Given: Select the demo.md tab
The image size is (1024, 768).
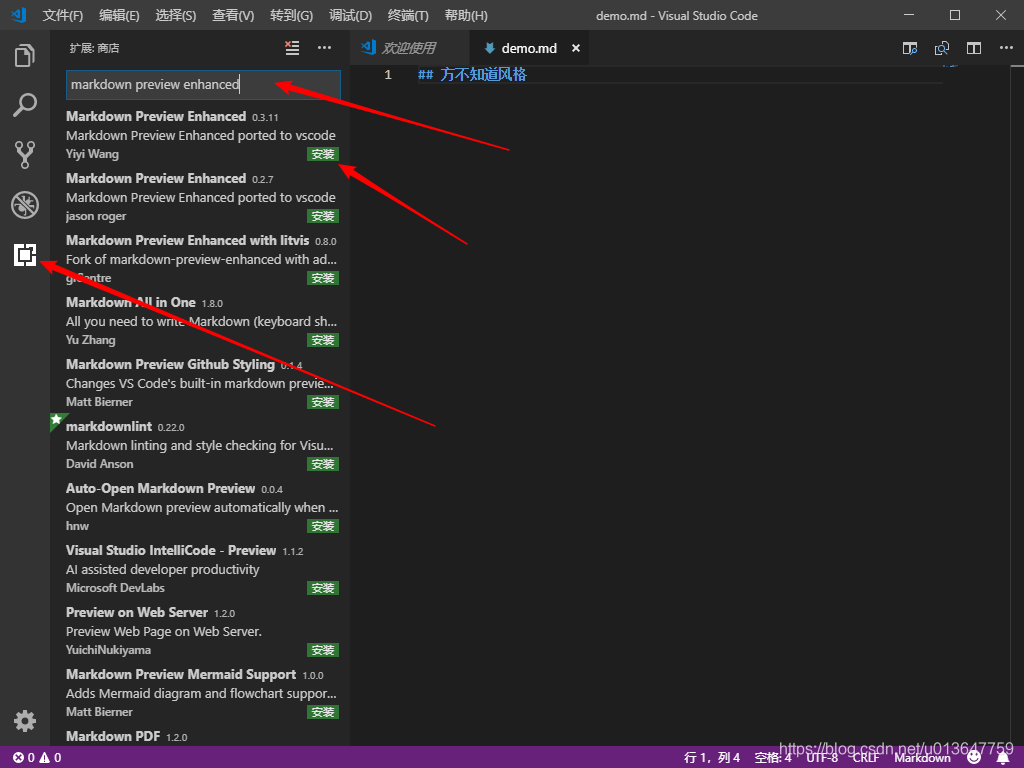Looking at the screenshot, I should pos(529,48).
